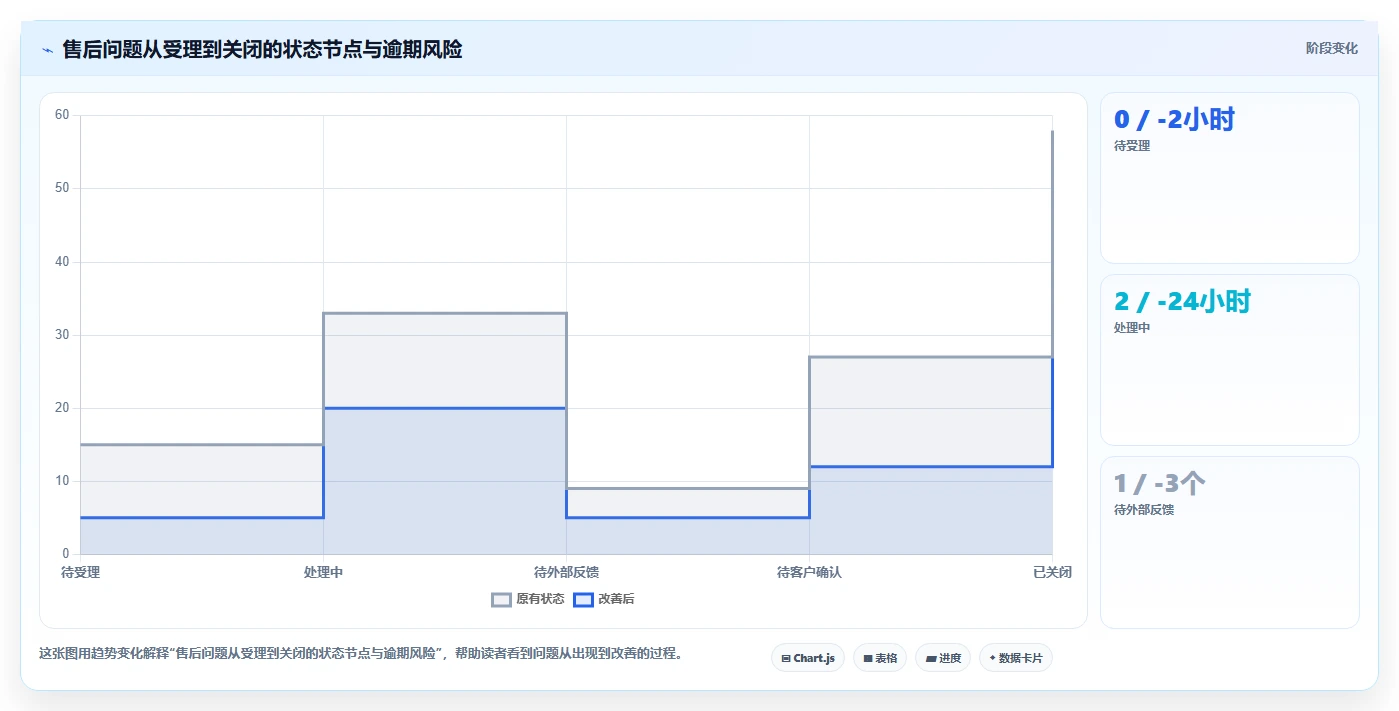Open the 待外部反馈 card showing 1 / -3个
Screen dimensions: 1399x711
1230,542
